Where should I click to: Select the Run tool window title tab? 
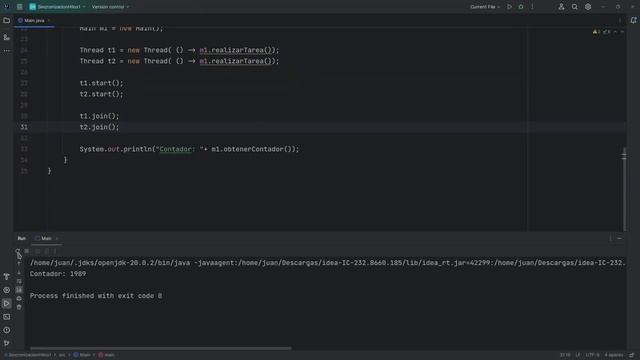(x=22, y=238)
